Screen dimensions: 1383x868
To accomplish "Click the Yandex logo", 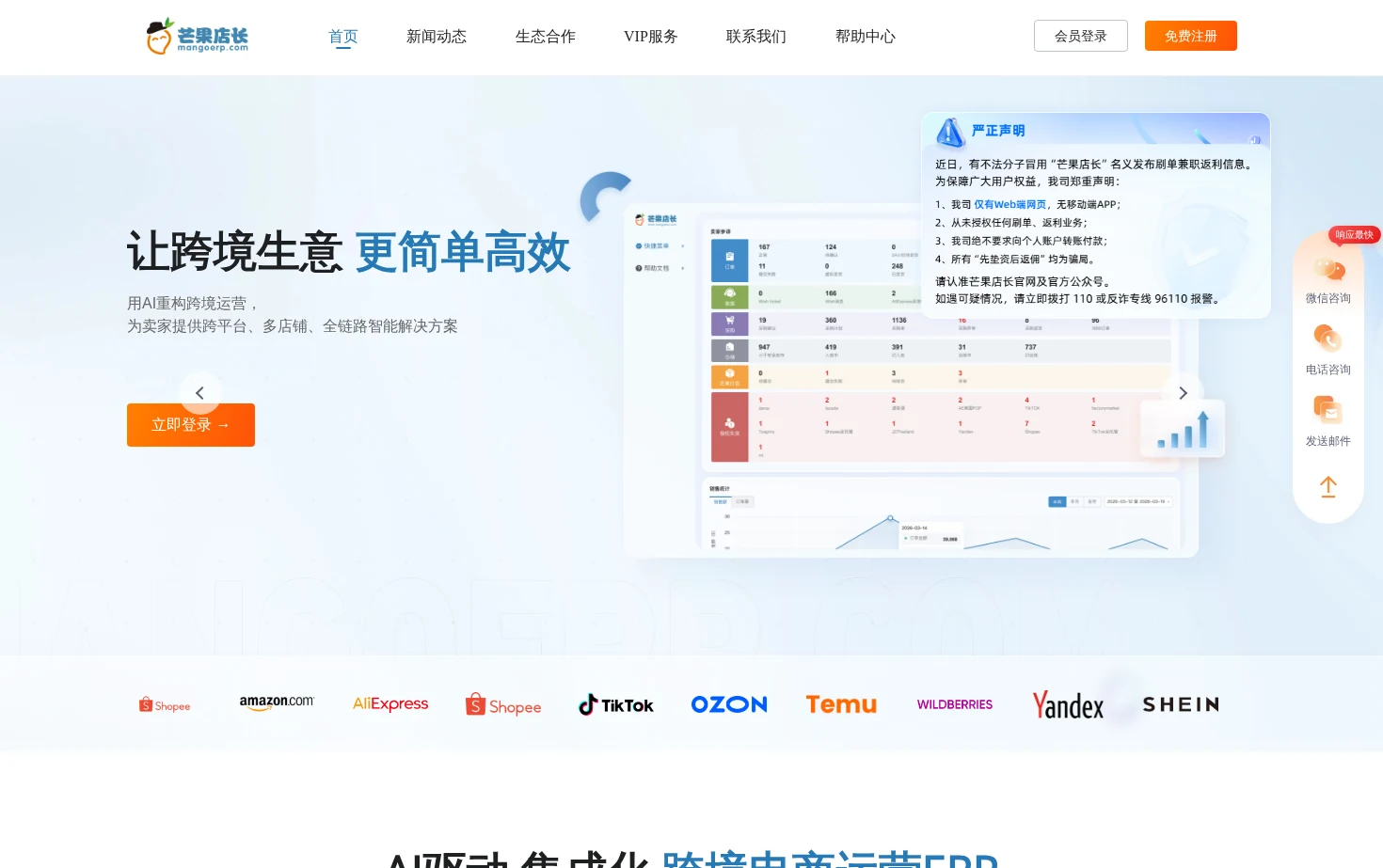I will click(x=1068, y=705).
